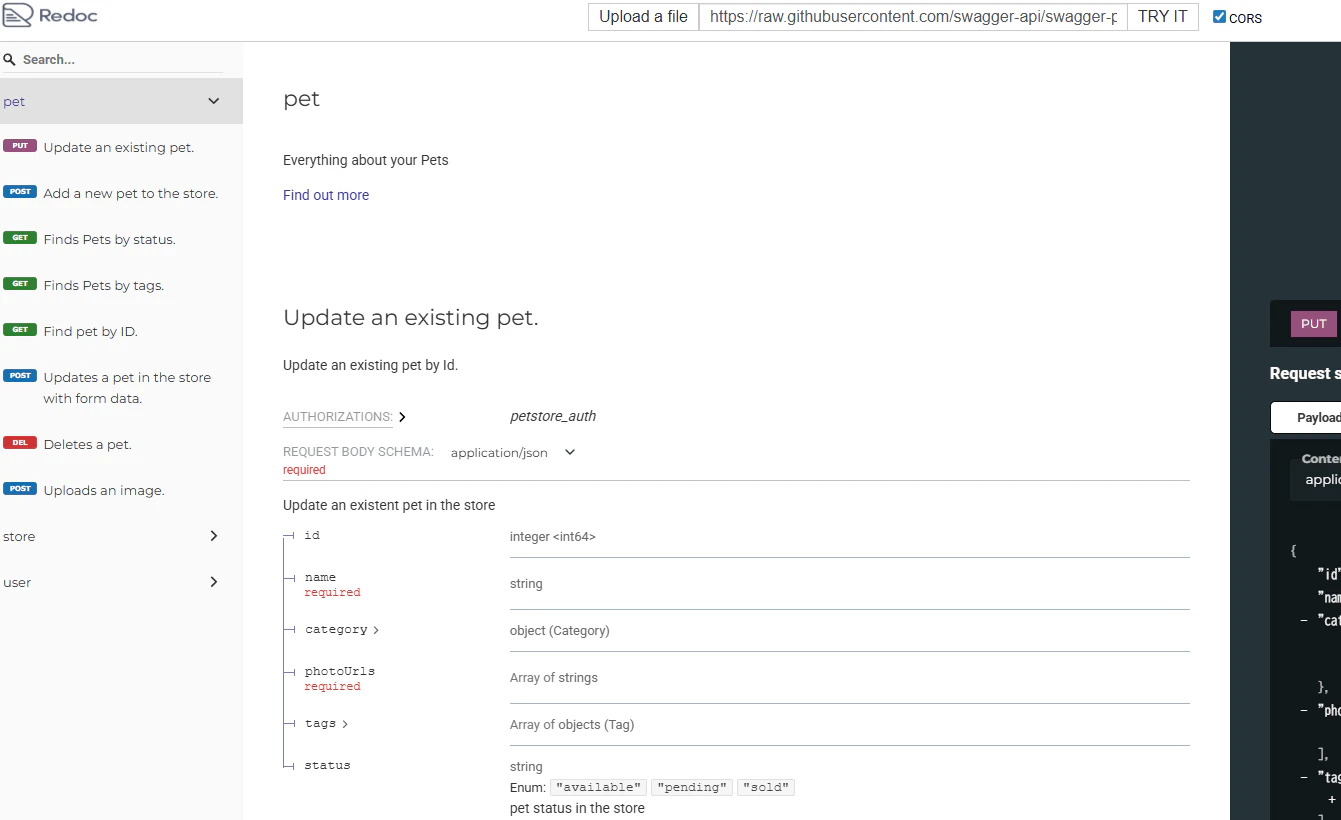
Task: Click the Array of objects (Tag) text
Action: tap(572, 725)
